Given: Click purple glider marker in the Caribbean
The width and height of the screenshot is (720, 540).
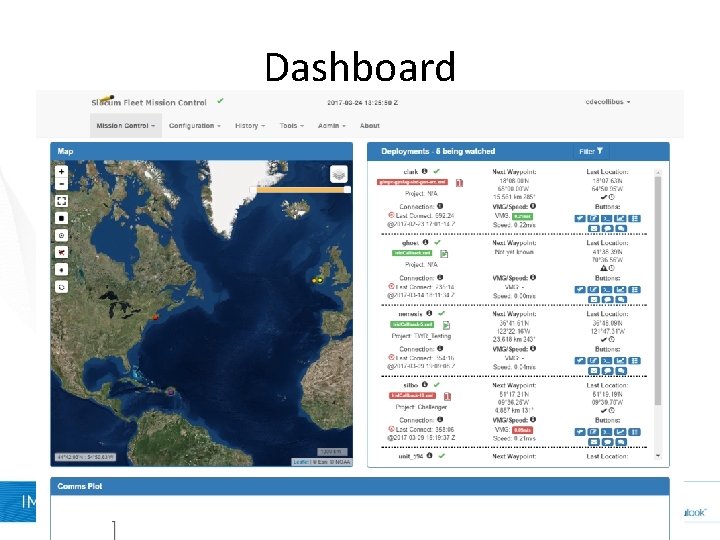Looking at the screenshot, I should (171, 392).
